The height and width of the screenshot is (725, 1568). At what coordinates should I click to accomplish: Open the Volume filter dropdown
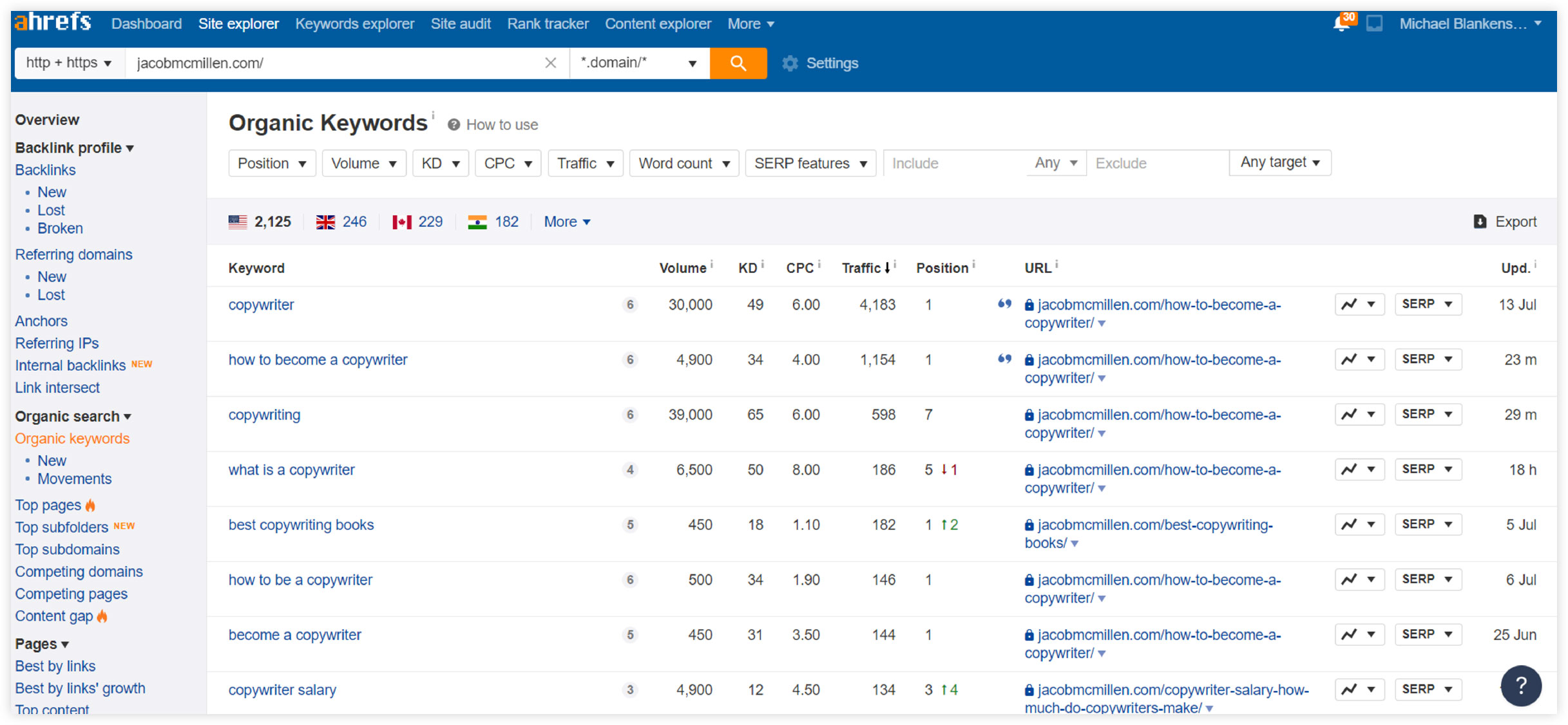coord(364,164)
